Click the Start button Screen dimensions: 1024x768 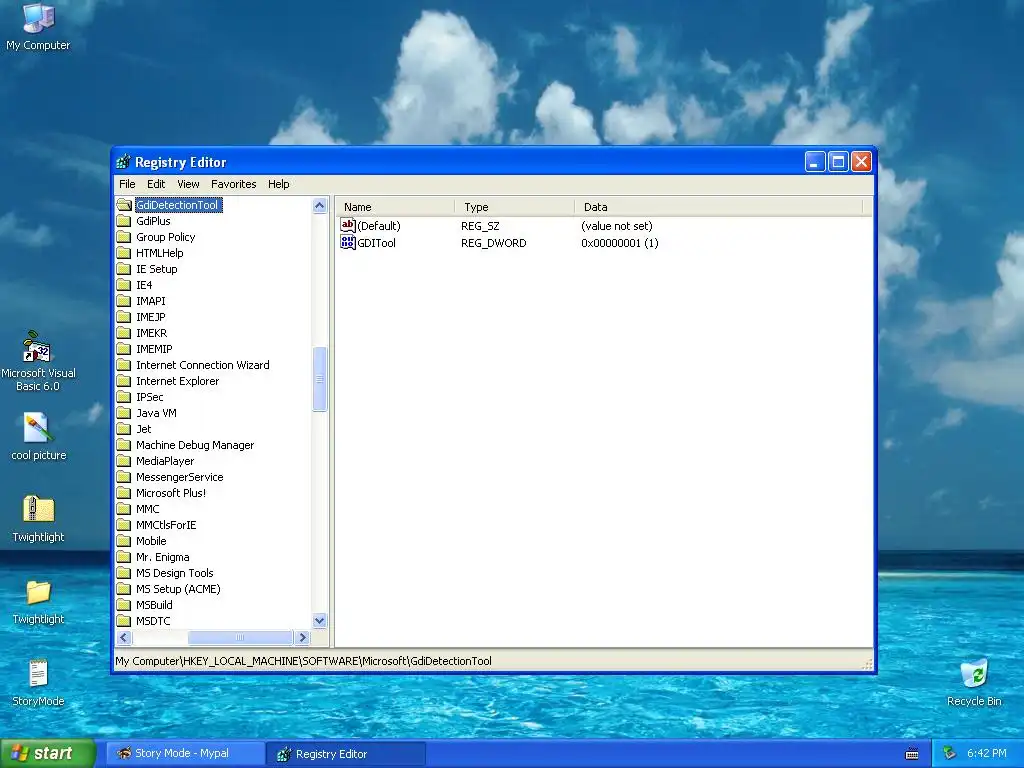[x=48, y=753]
